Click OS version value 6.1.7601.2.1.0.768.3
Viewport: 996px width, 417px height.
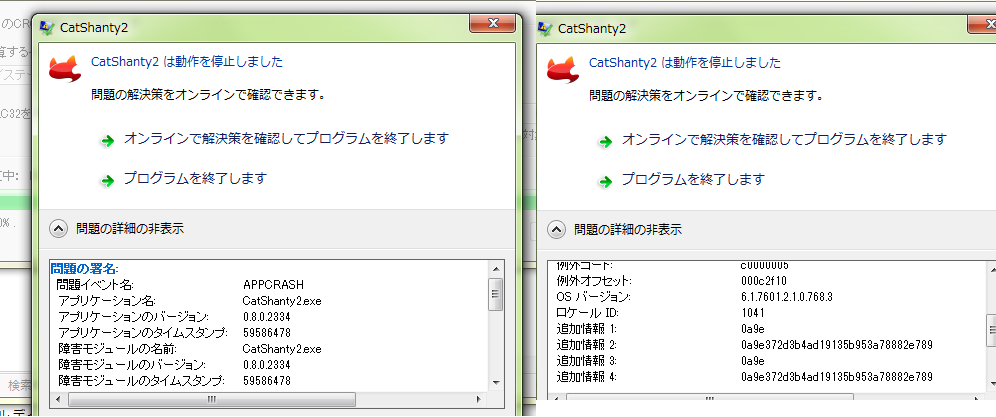pos(786,297)
